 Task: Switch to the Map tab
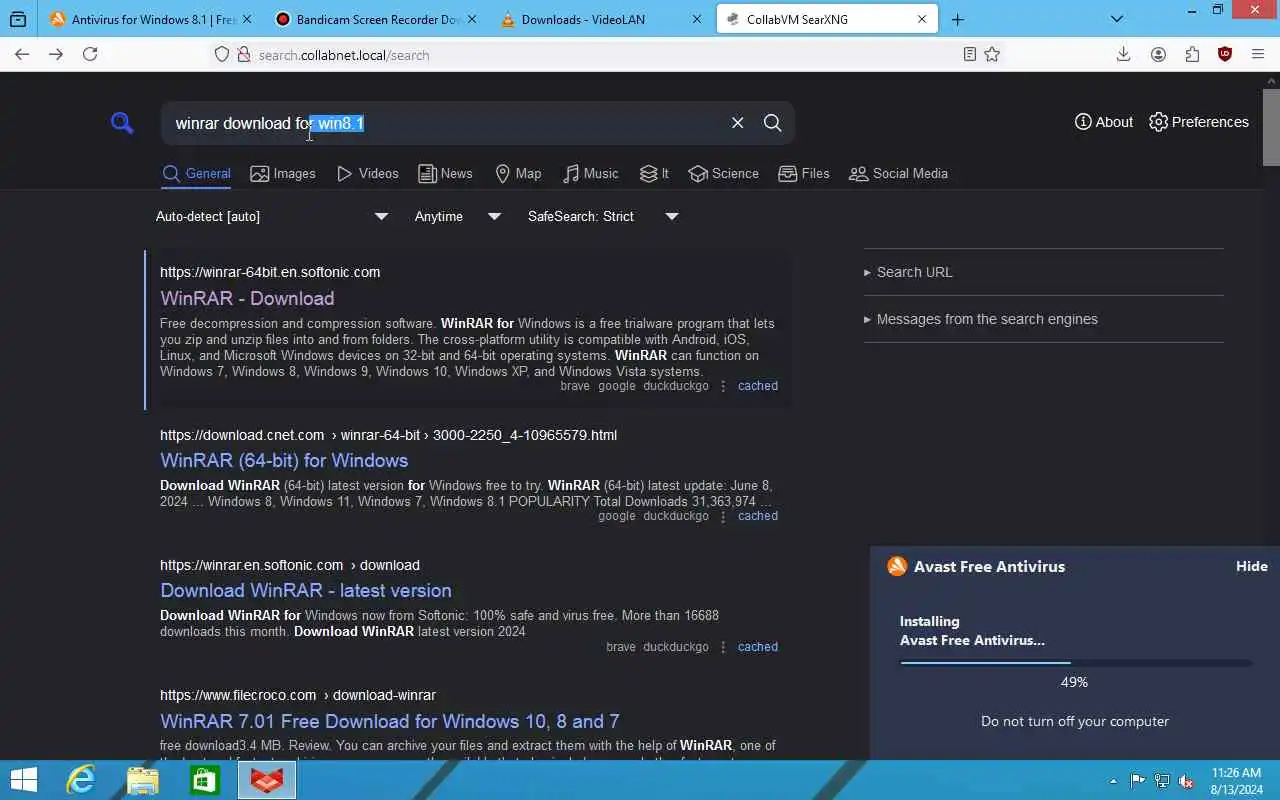pos(518,173)
